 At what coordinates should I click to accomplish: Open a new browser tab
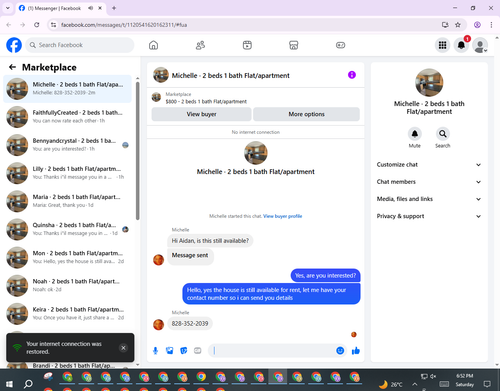(114, 8)
